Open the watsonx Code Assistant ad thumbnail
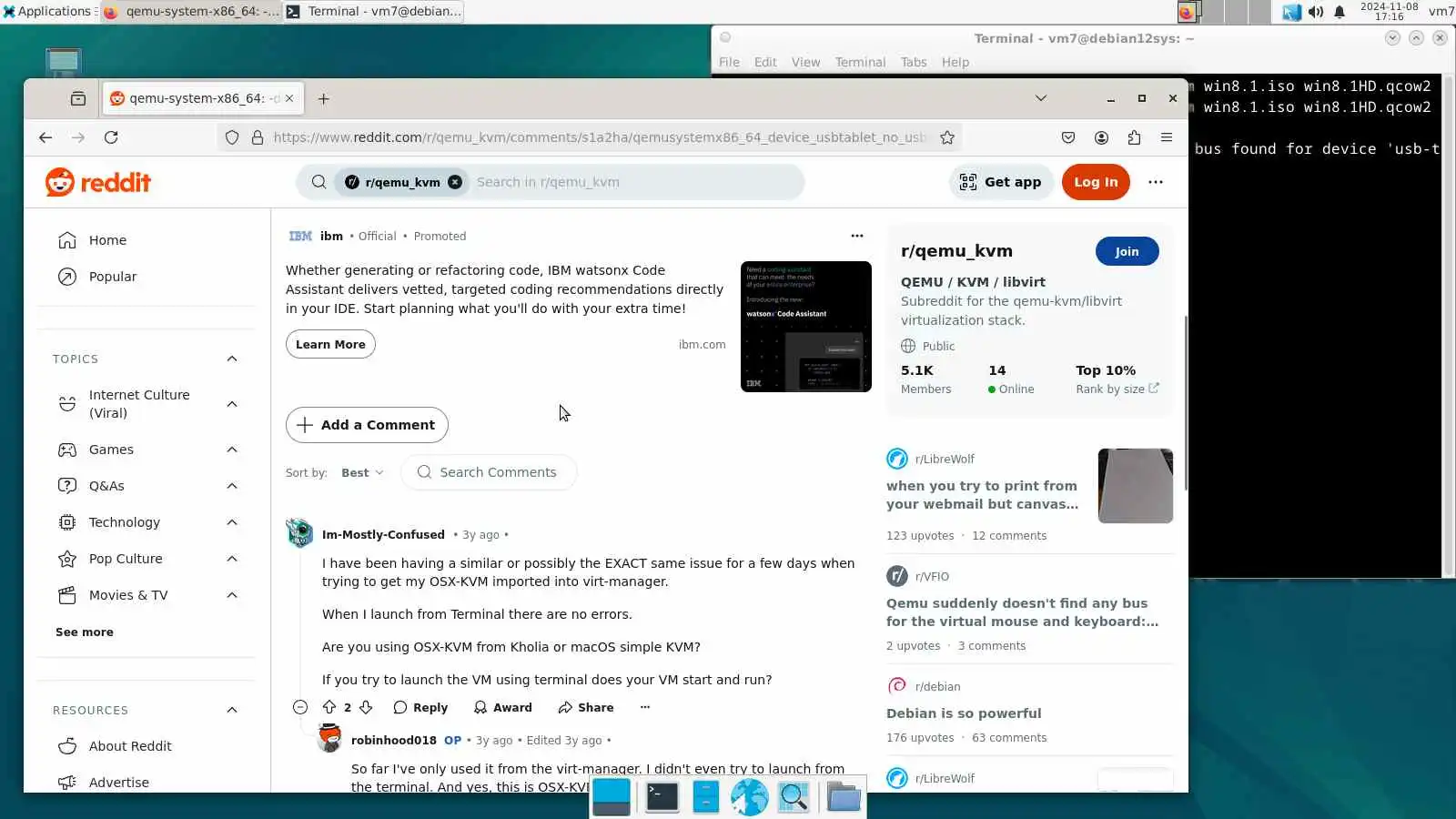The width and height of the screenshot is (1456, 819). [806, 327]
